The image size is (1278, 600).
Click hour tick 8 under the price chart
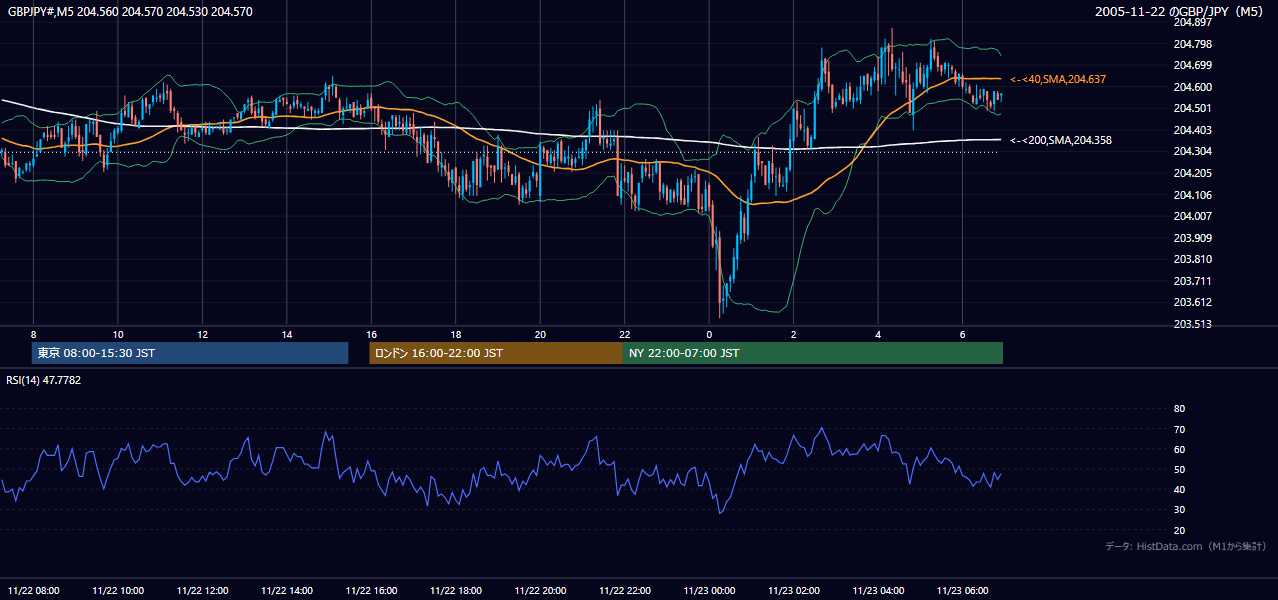(33, 334)
